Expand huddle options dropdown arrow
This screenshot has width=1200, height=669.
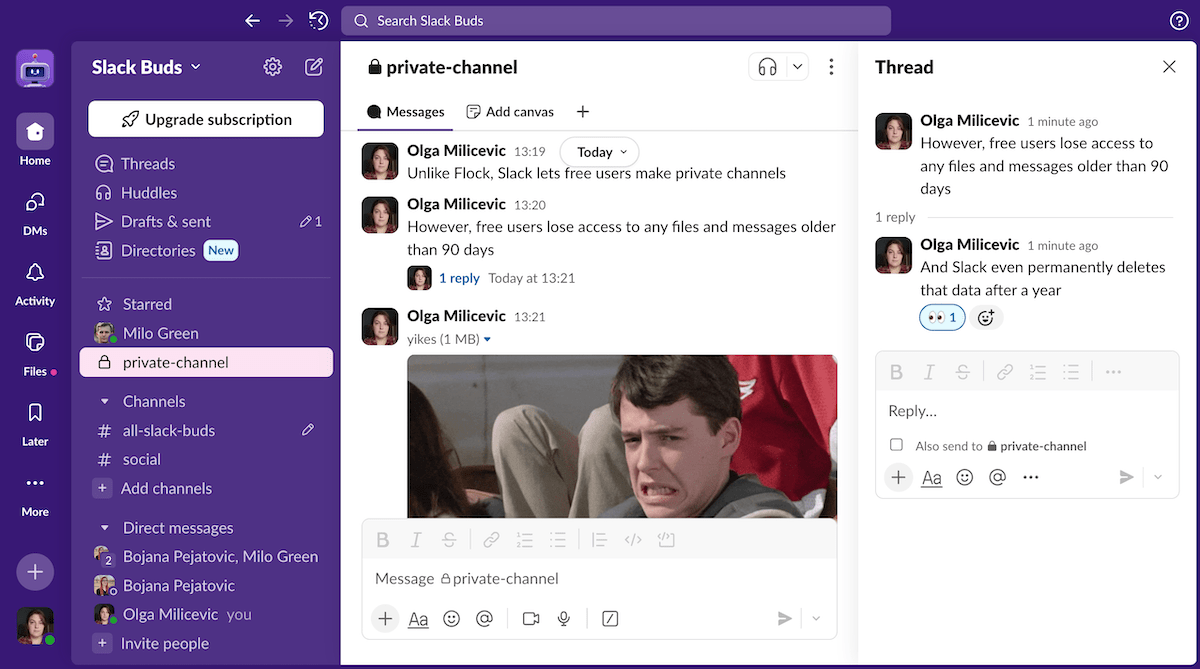pyautogui.click(x=797, y=67)
